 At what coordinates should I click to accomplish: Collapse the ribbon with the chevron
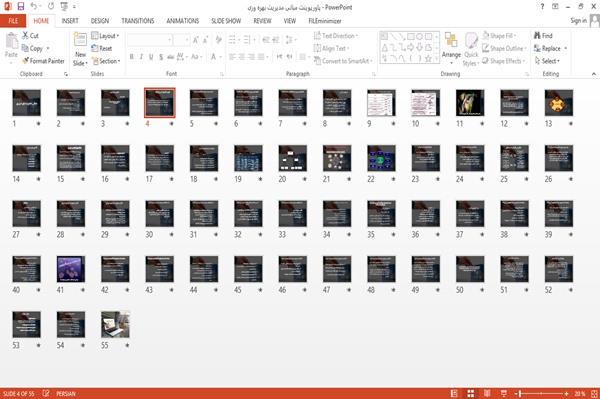coord(594,74)
